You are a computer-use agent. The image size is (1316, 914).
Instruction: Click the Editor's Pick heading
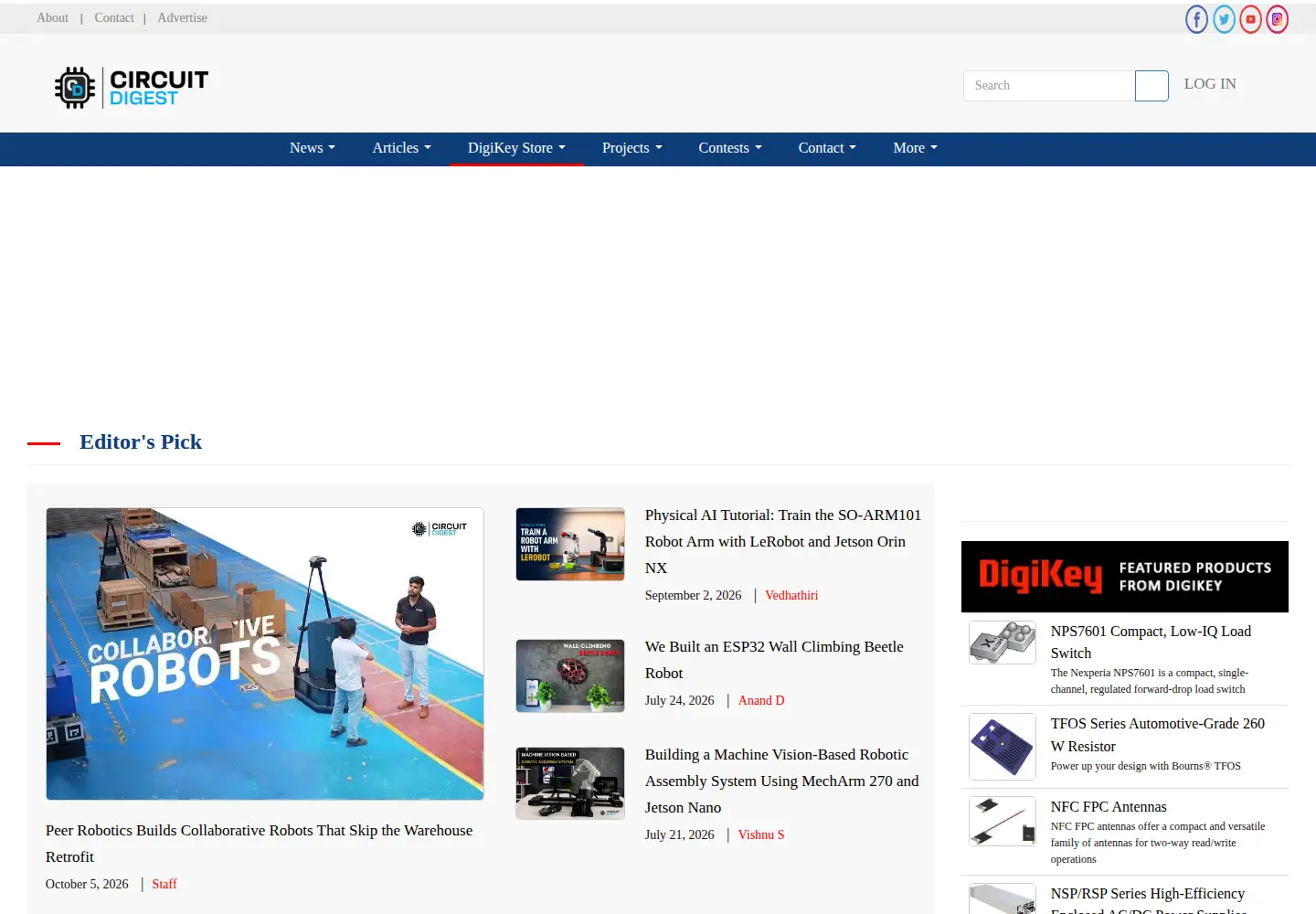pyautogui.click(x=141, y=442)
